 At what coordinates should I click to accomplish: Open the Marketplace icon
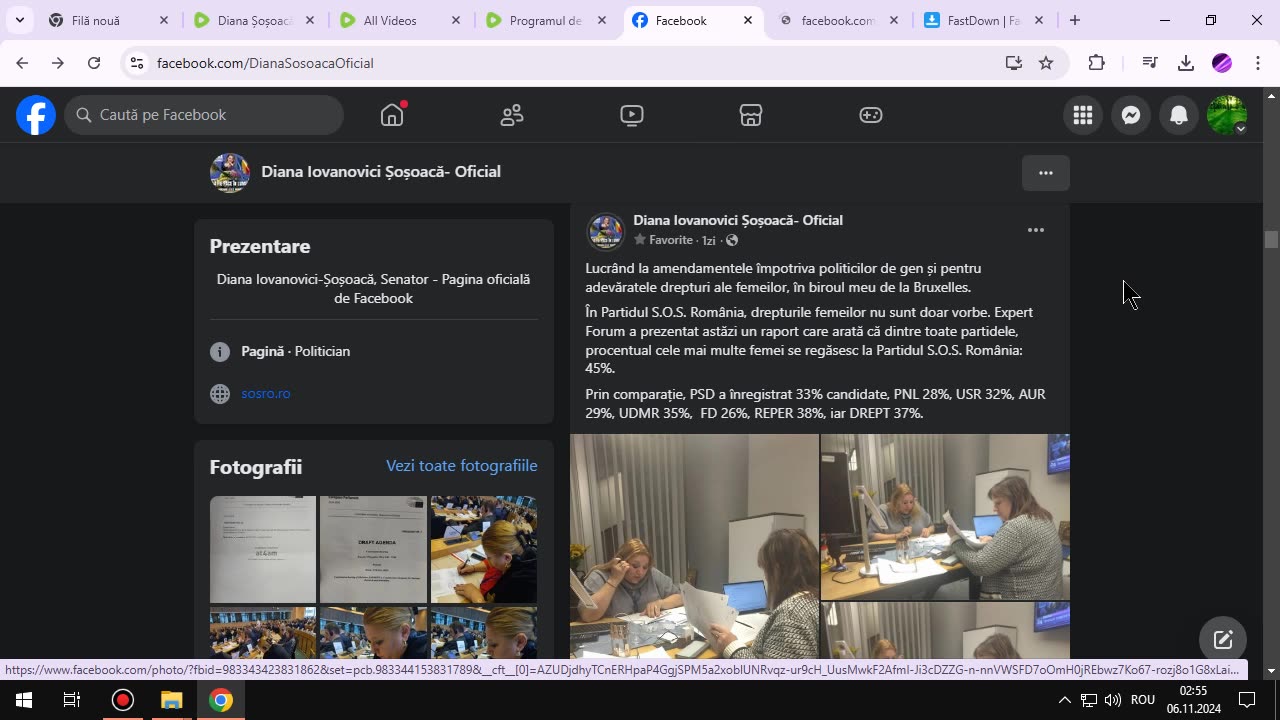[751, 115]
